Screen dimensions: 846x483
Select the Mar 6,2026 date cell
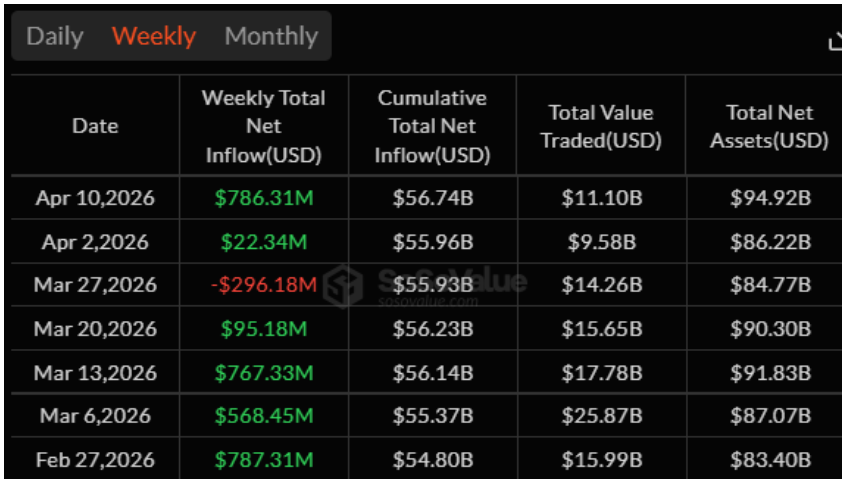pos(95,416)
